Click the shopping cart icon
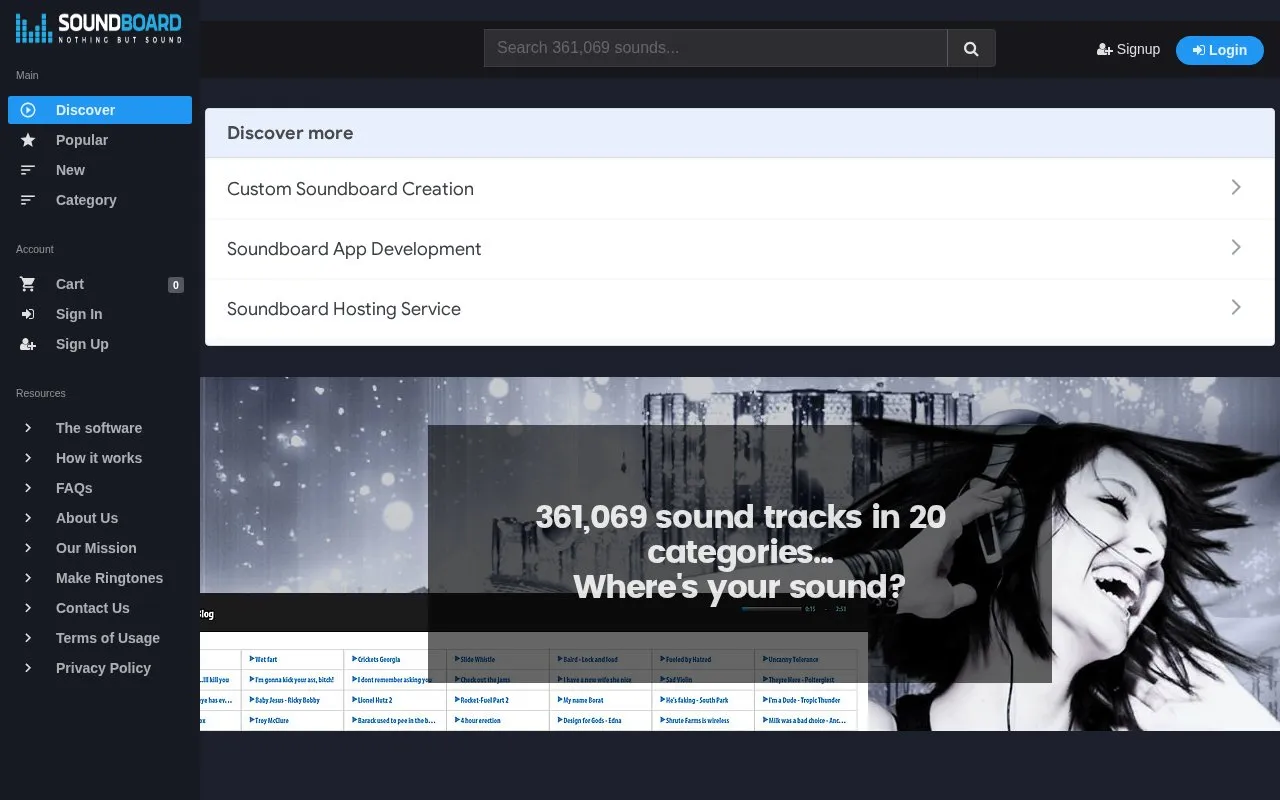Viewport: 1280px width, 800px height. (x=28, y=284)
